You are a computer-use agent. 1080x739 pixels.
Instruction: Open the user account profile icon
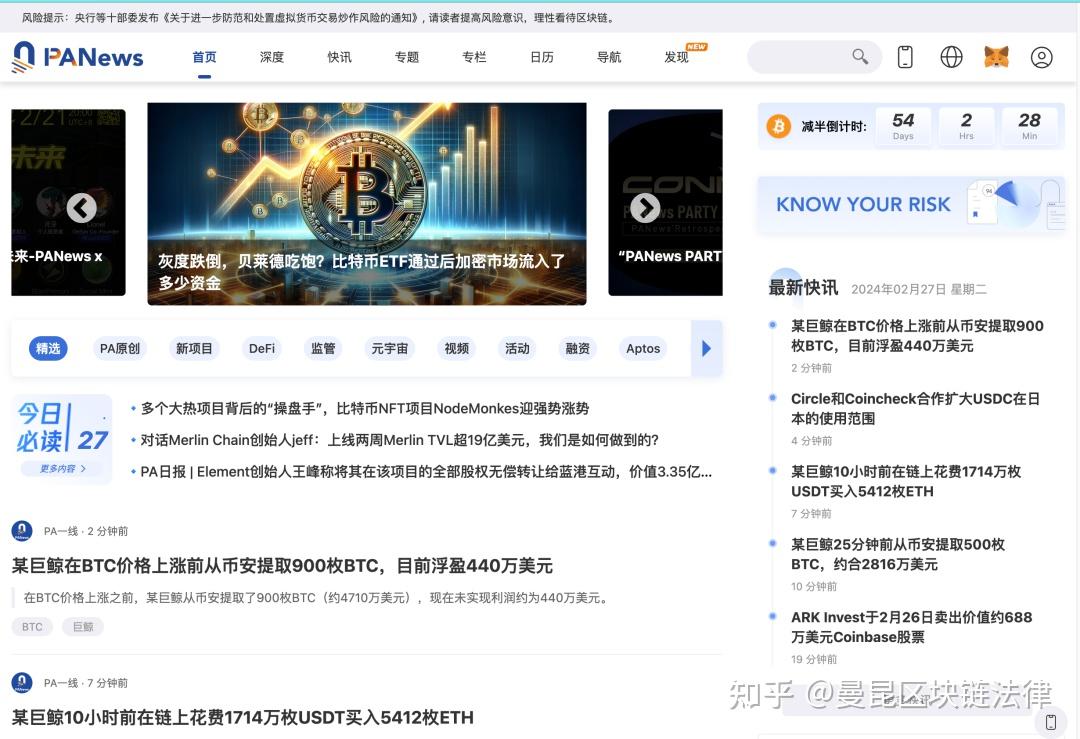(x=1041, y=57)
